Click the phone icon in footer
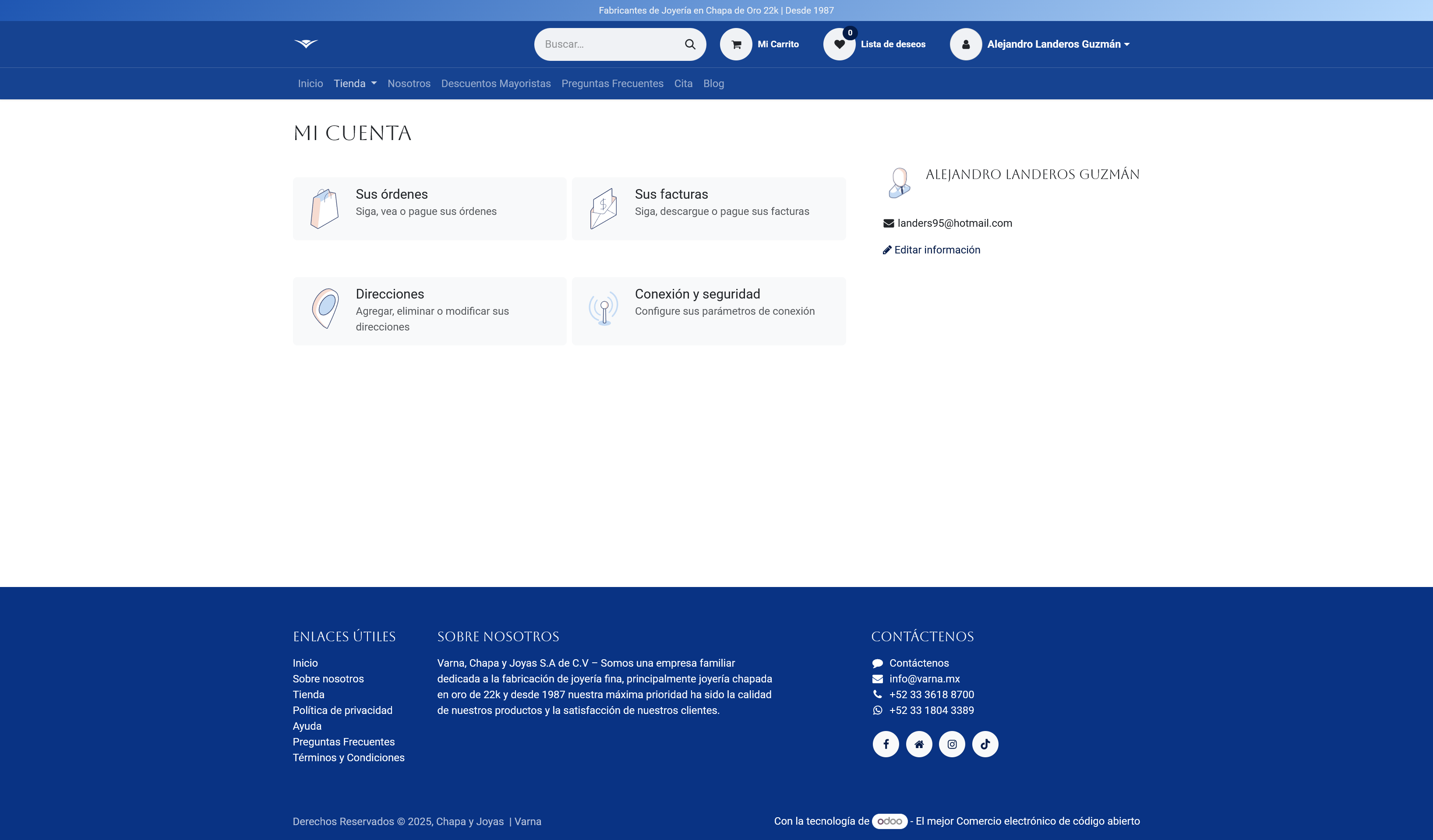The height and width of the screenshot is (840, 1433). tap(877, 695)
